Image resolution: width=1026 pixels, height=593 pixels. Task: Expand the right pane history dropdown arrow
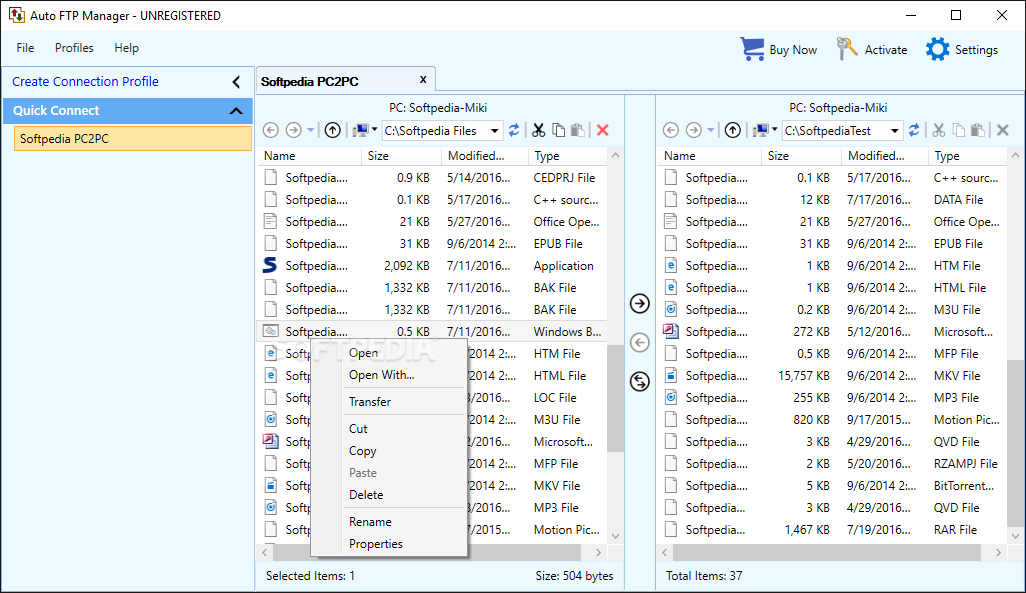pos(711,130)
